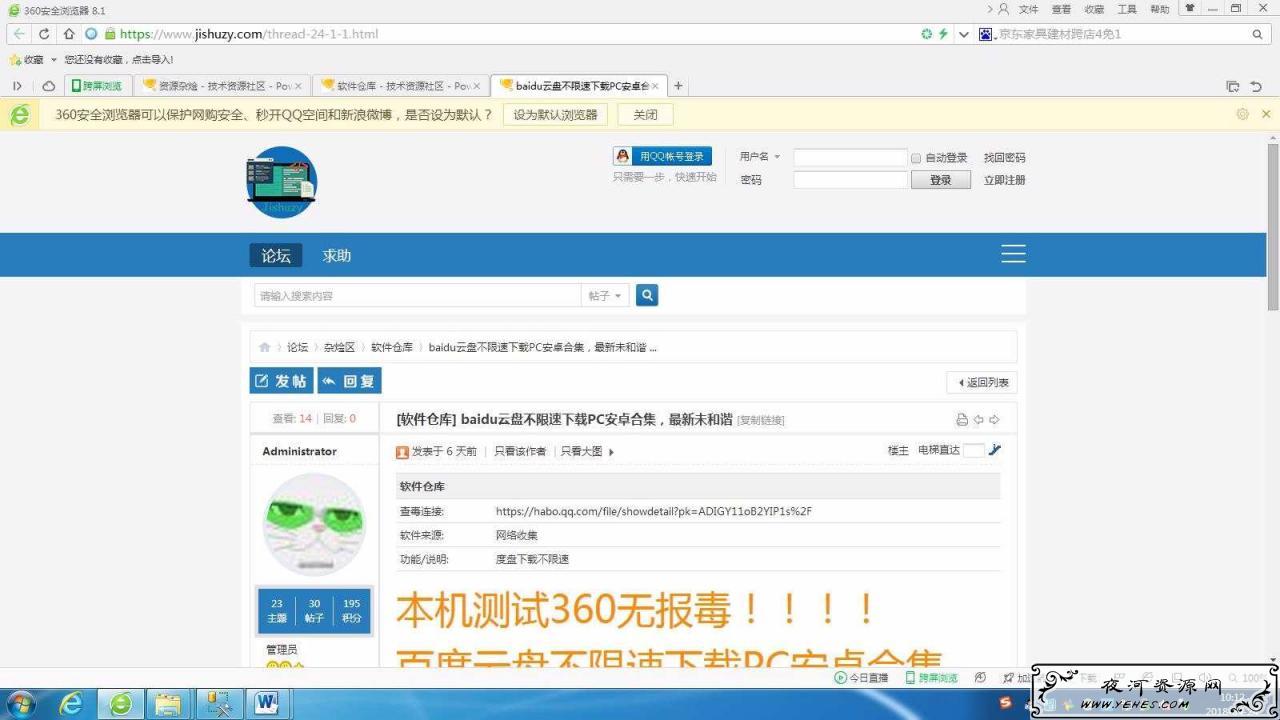Click the 电梯直达 floor number box

(x=974, y=451)
